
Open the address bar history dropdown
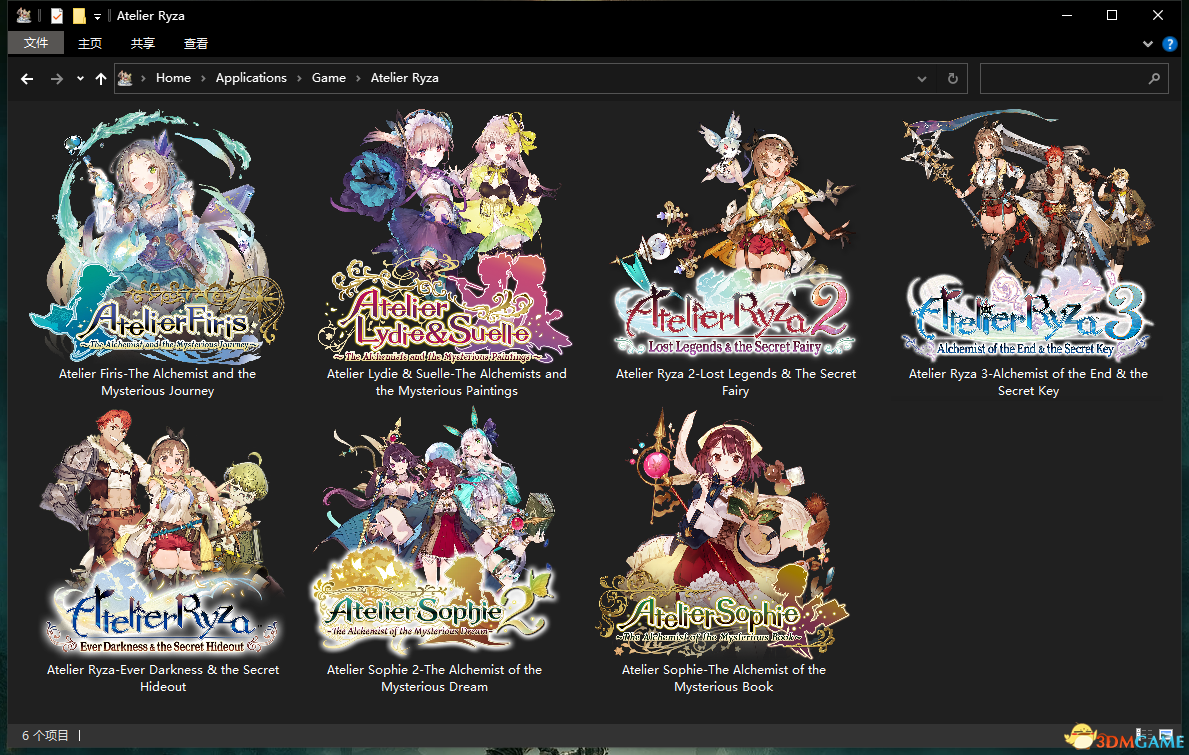[921, 78]
